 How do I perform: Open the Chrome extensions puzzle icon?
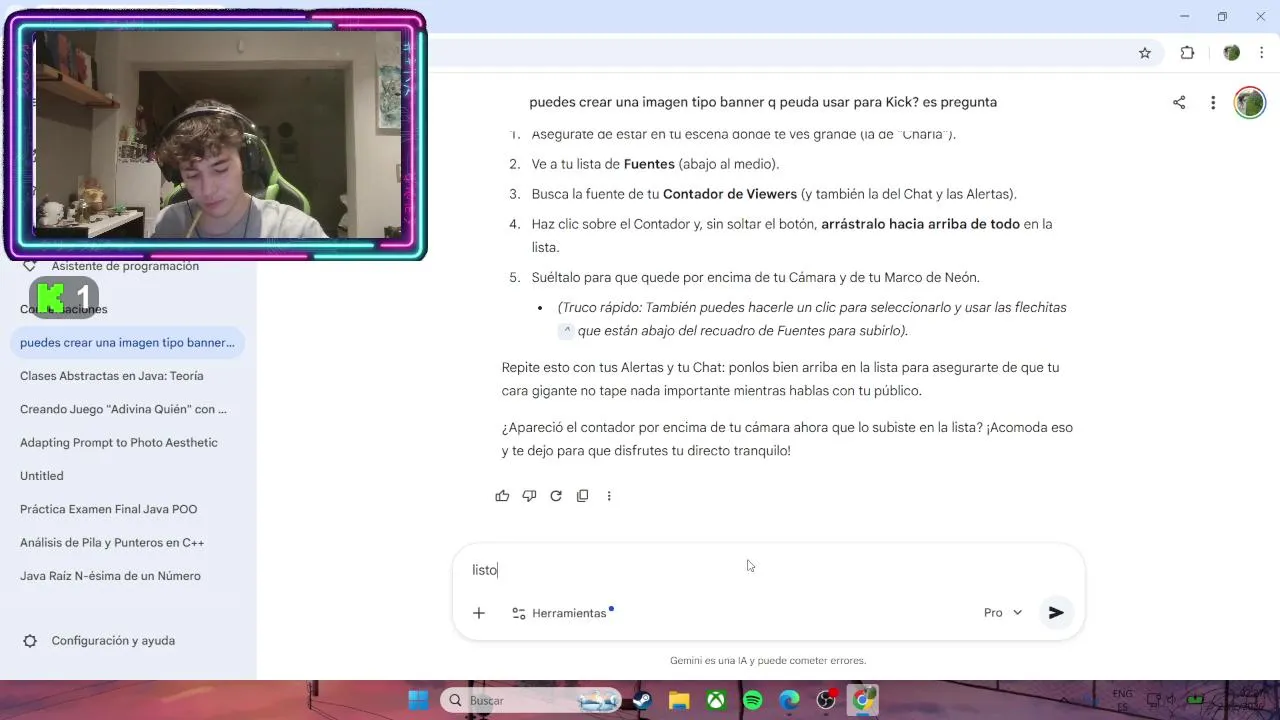1188,53
